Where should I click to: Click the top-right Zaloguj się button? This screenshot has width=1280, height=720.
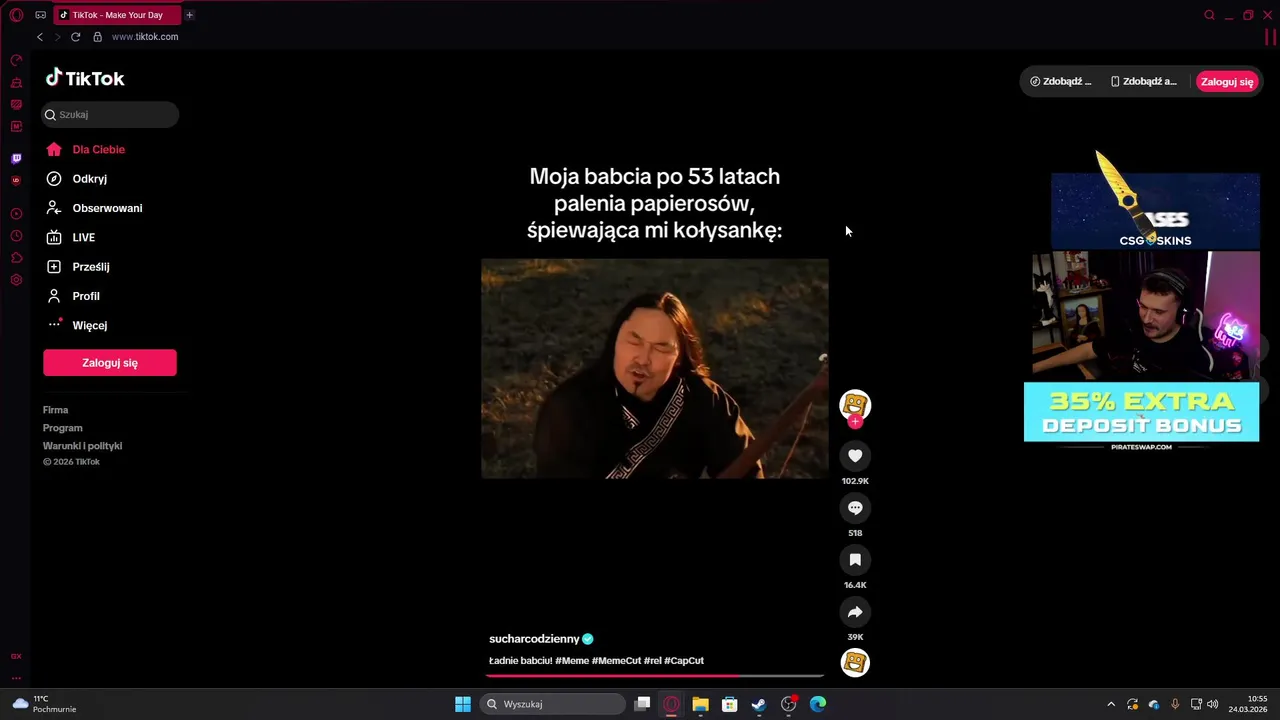click(x=1227, y=82)
